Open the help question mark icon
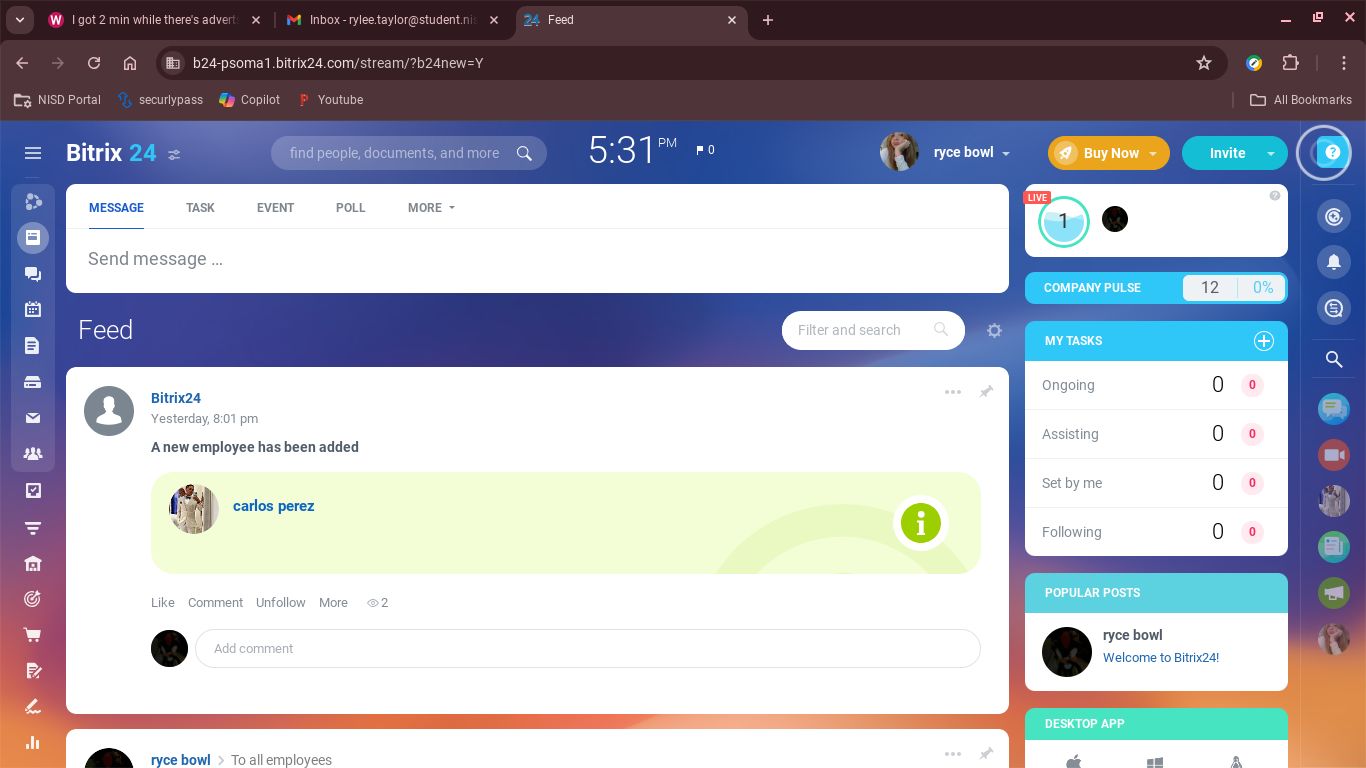 [1331, 153]
